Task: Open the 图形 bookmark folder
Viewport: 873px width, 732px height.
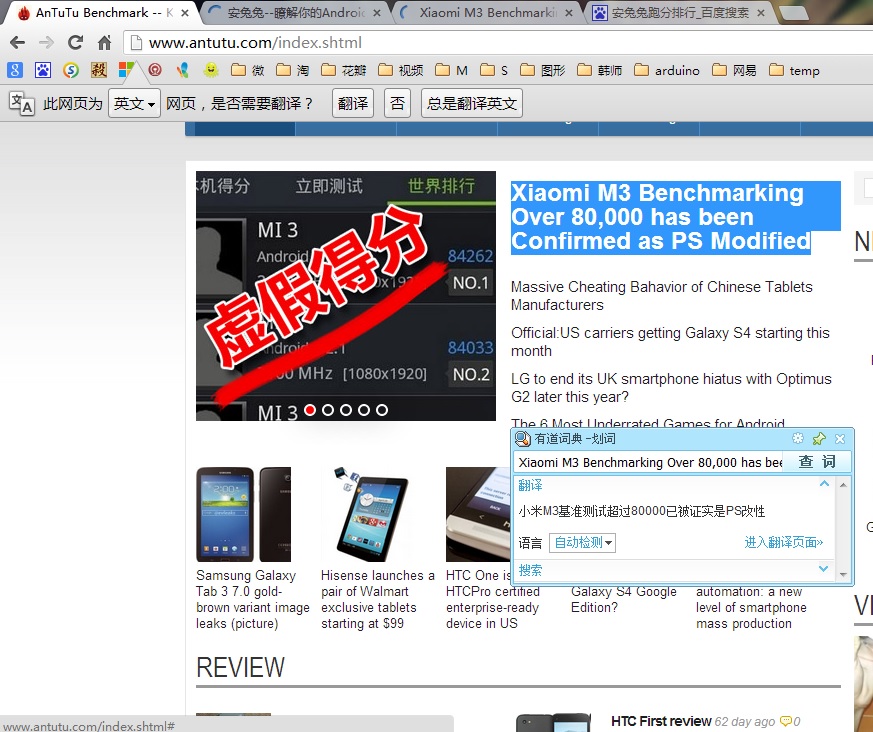Action: tap(543, 70)
